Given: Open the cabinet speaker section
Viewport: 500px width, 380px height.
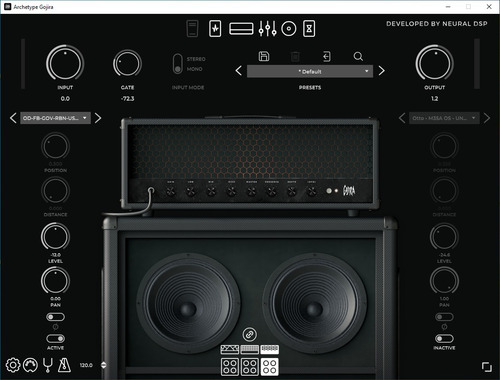Looking at the screenshot, I should coord(289,29).
